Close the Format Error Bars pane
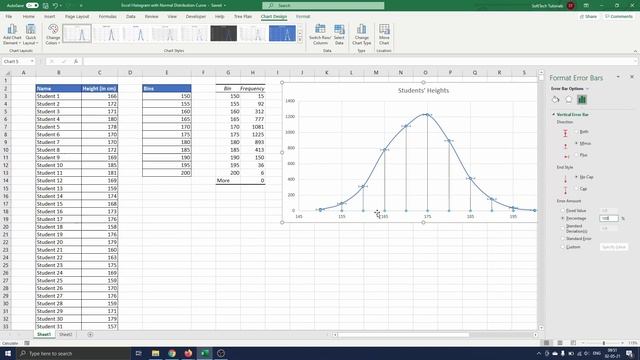The image size is (640, 360). click(632, 77)
